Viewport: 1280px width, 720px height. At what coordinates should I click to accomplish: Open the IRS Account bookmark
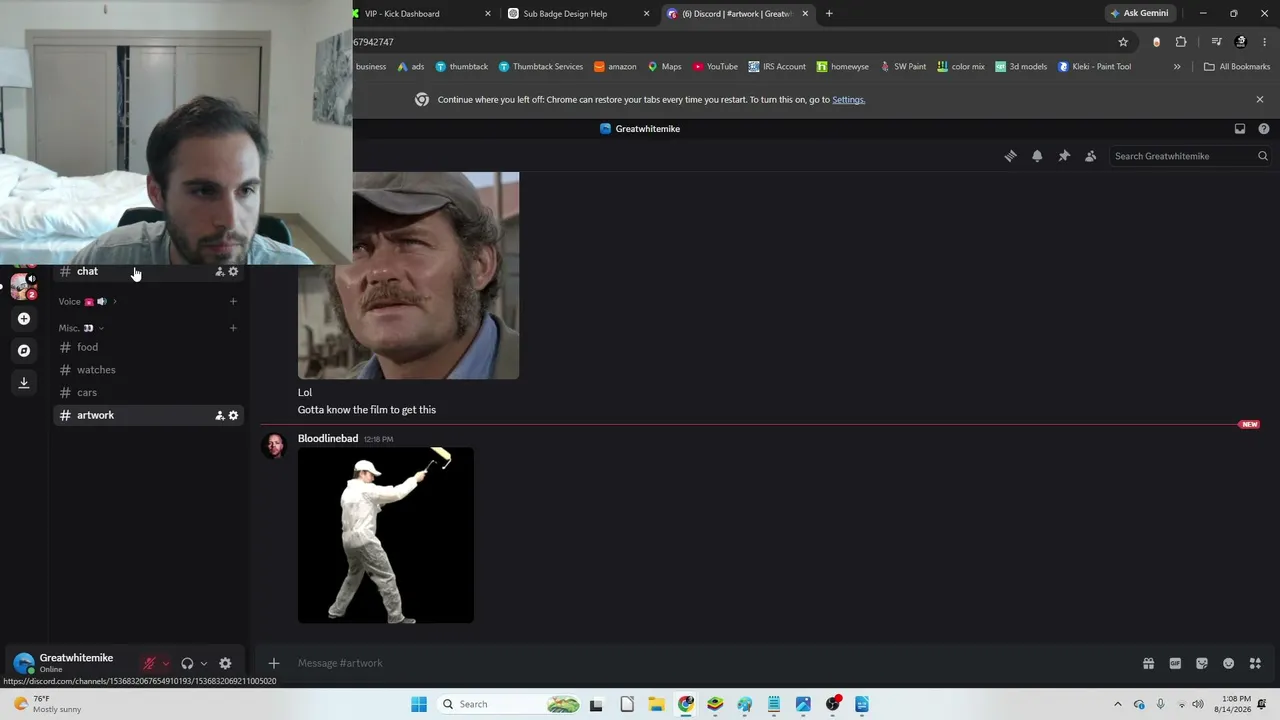(x=777, y=67)
